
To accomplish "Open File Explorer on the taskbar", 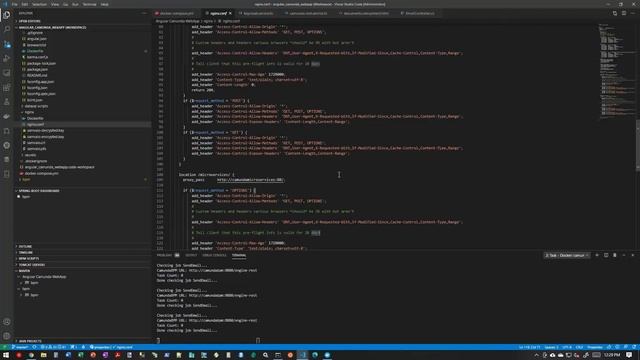I will coord(43,355).
